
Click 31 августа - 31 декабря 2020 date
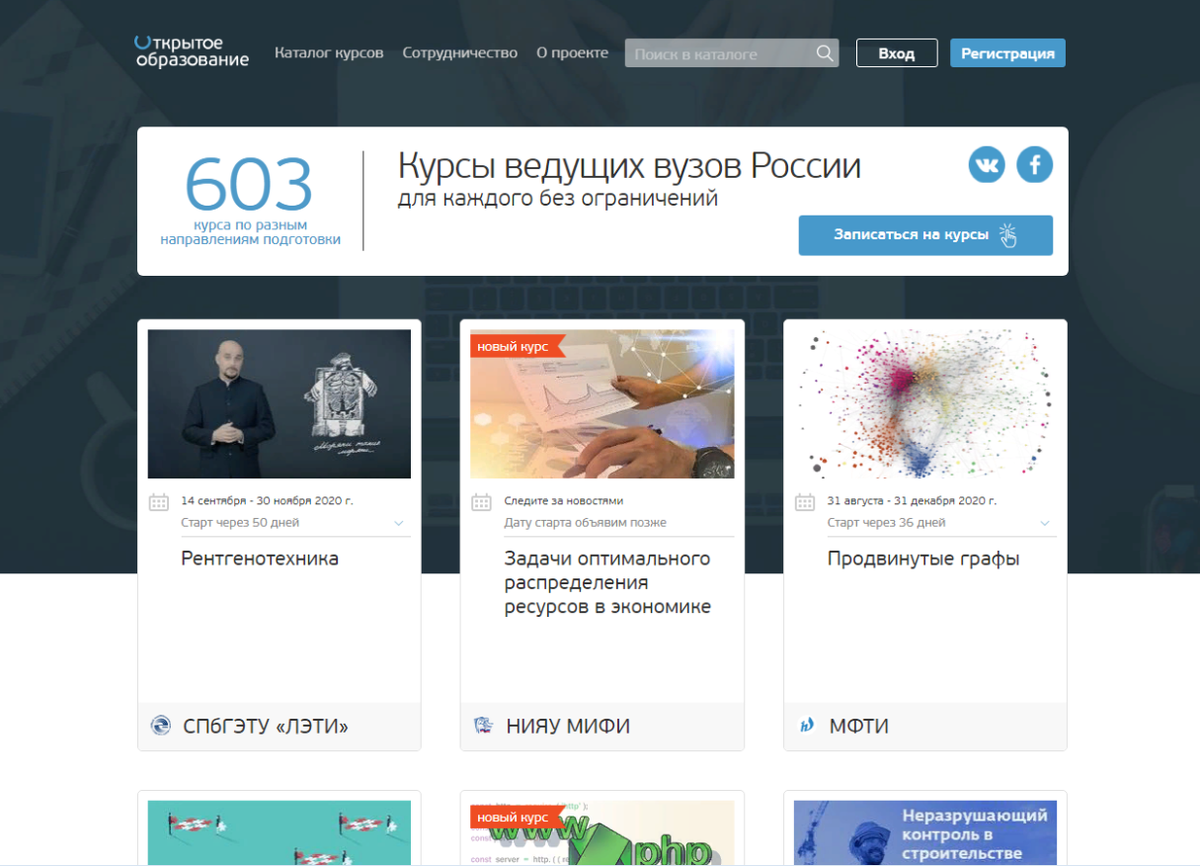[912, 501]
